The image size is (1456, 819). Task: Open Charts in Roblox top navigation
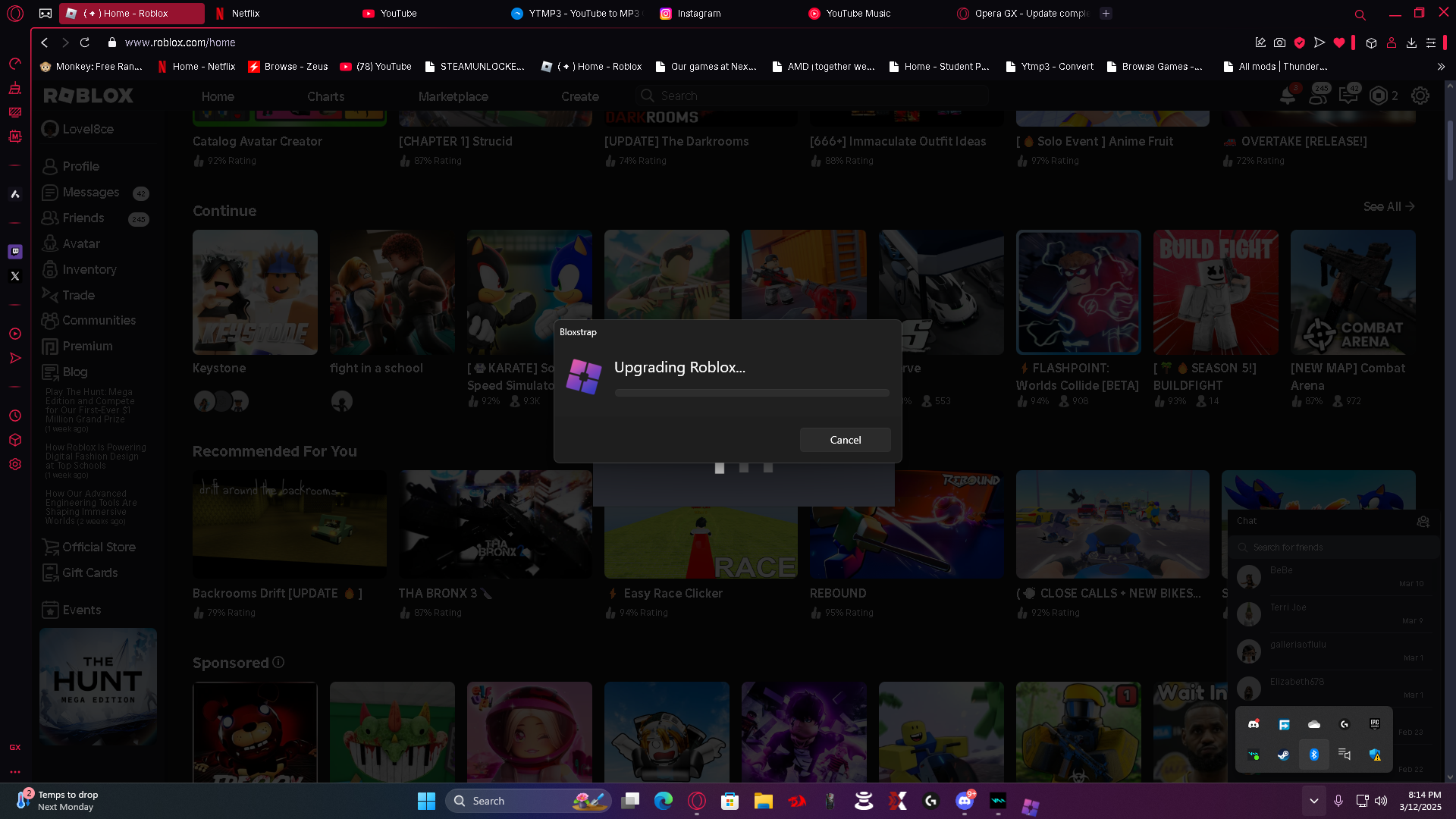click(x=325, y=96)
